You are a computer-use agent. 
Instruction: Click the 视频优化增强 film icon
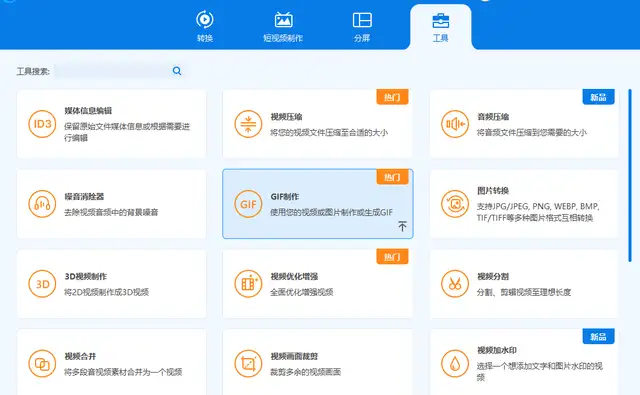tap(248, 284)
